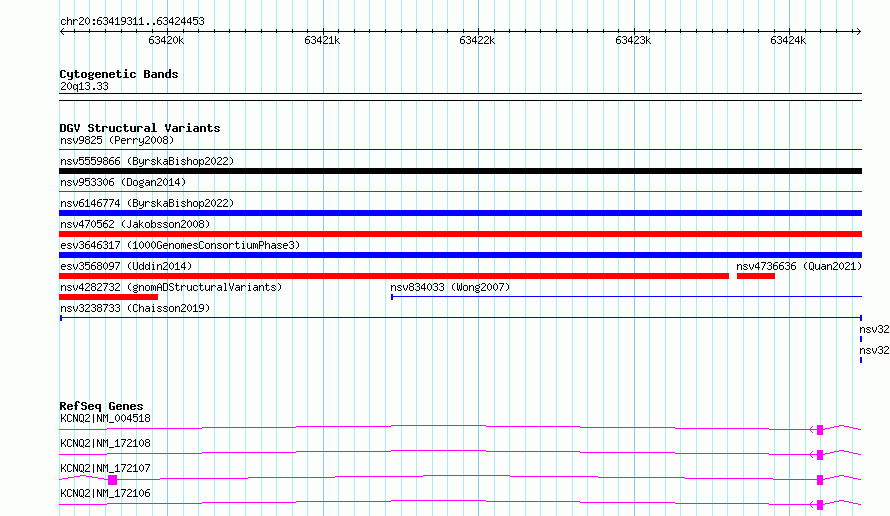Click the magenta exon of KCNQ2|NM_172108
Image resolution: width=890 pixels, height=516 pixels.
820,455
